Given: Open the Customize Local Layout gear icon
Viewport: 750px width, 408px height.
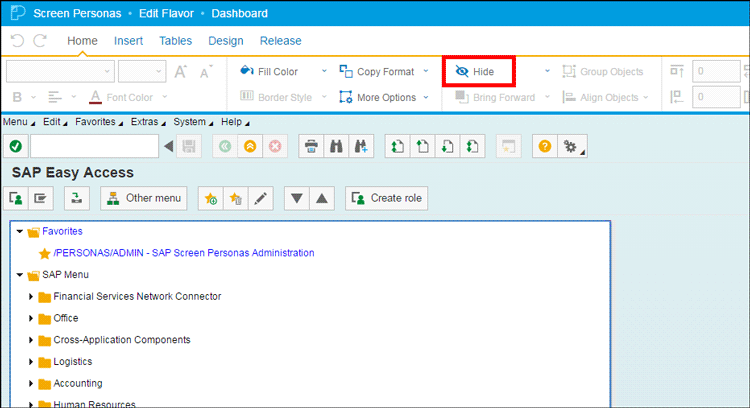Looking at the screenshot, I should click(573, 146).
